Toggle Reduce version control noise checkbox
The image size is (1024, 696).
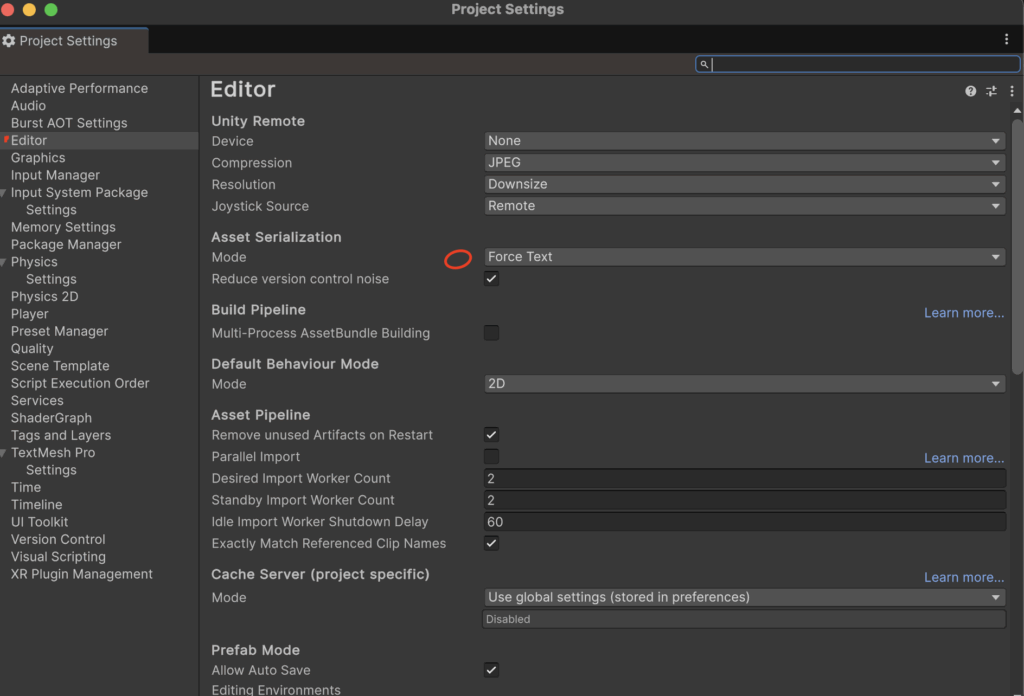[x=491, y=279]
